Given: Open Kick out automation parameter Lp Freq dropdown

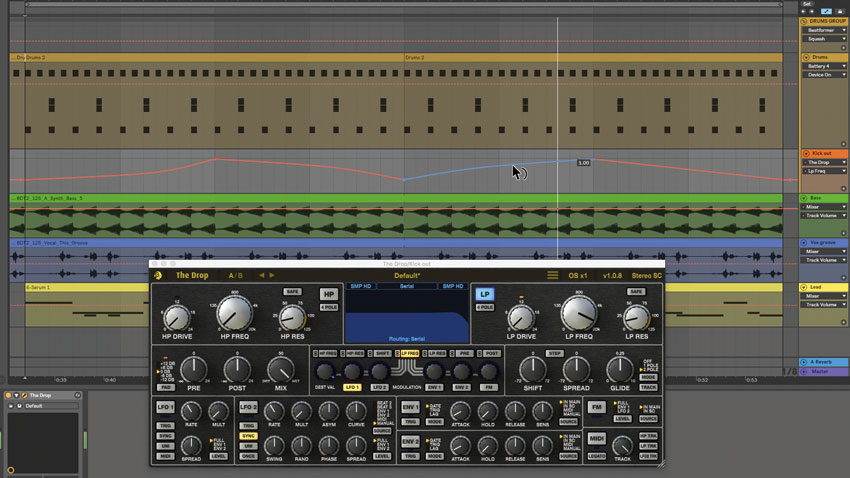Looking at the screenshot, I should click(x=824, y=171).
